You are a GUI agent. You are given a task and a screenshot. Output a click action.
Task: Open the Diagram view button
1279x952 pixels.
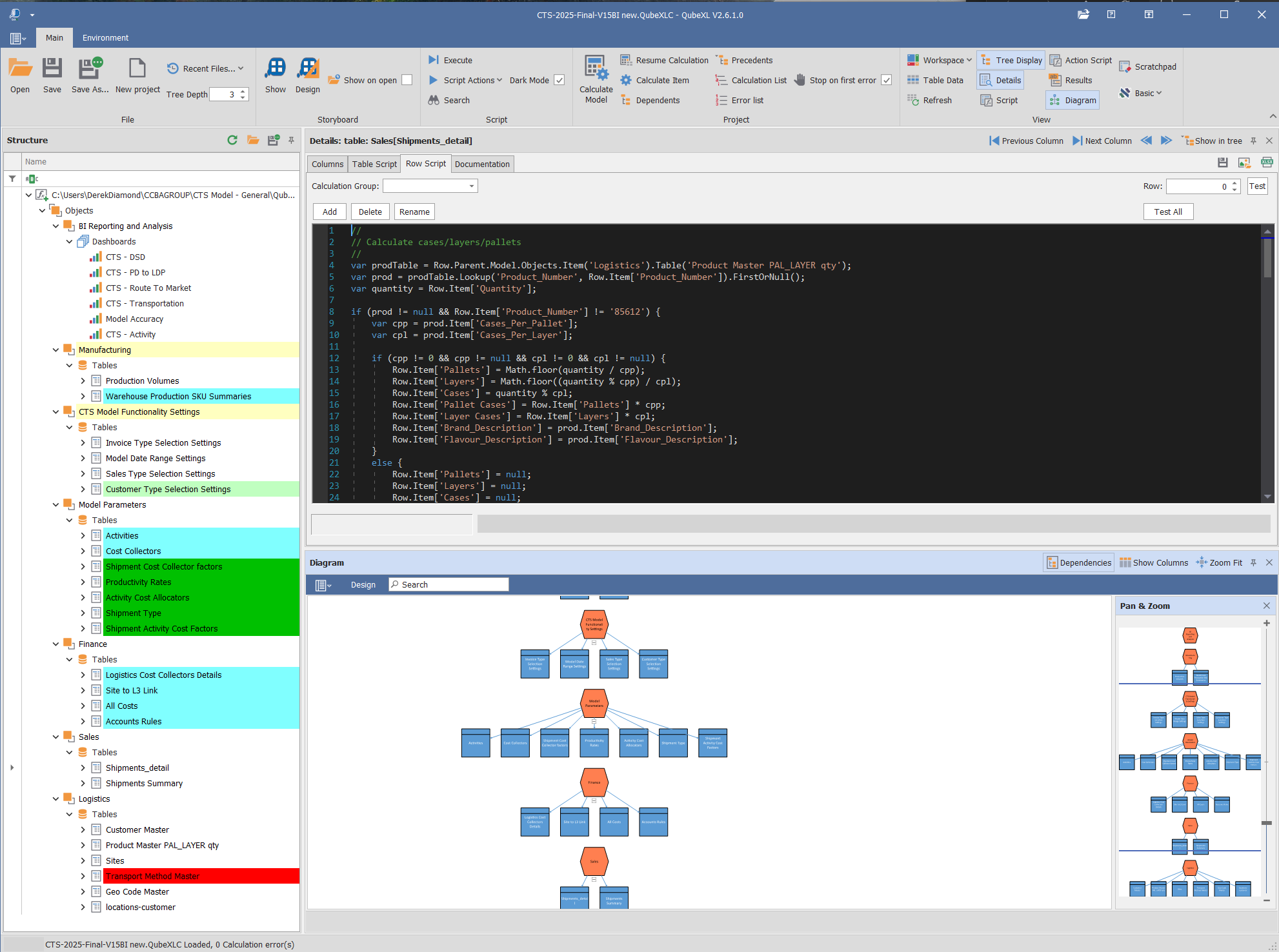(1073, 100)
